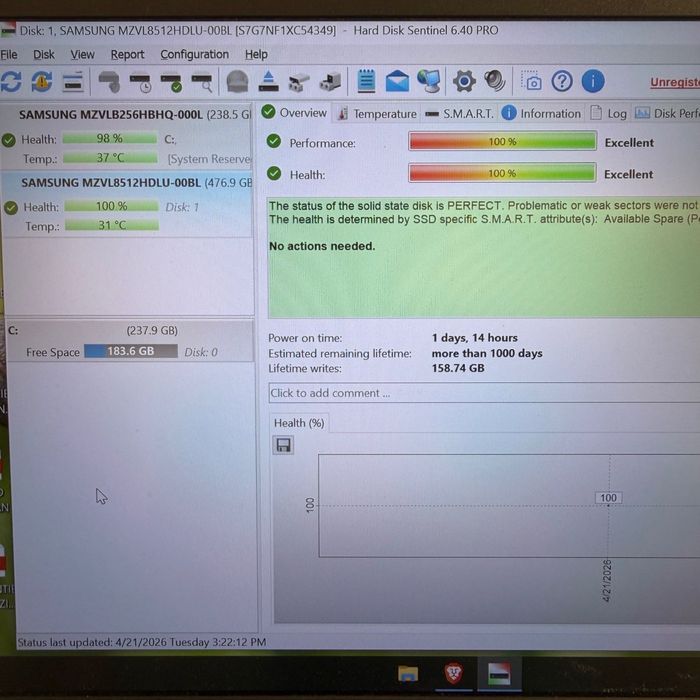700x700 pixels.
Task: Open the gear configuration icon
Action: [x=464, y=81]
